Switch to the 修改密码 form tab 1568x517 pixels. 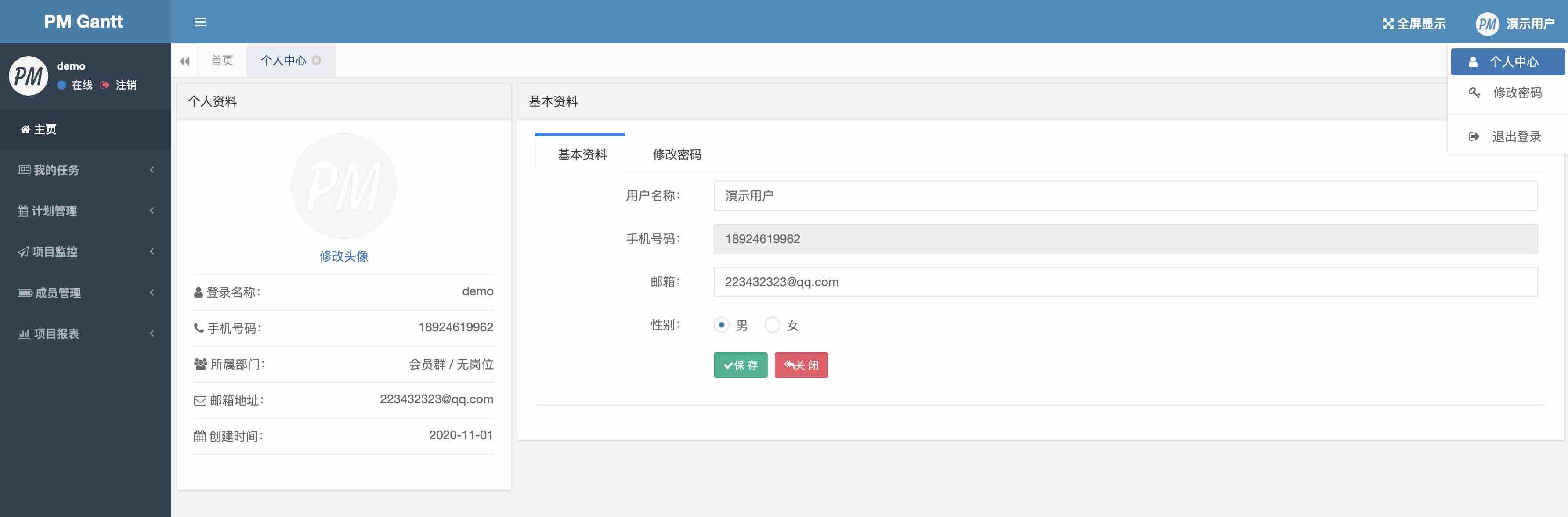[x=677, y=154]
